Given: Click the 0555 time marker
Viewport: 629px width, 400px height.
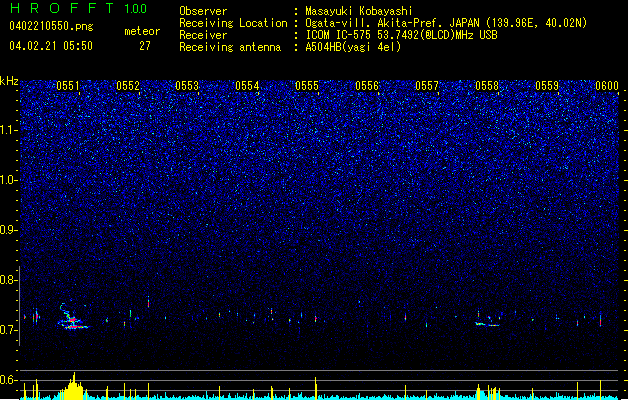Looking at the screenshot, I should [307, 86].
